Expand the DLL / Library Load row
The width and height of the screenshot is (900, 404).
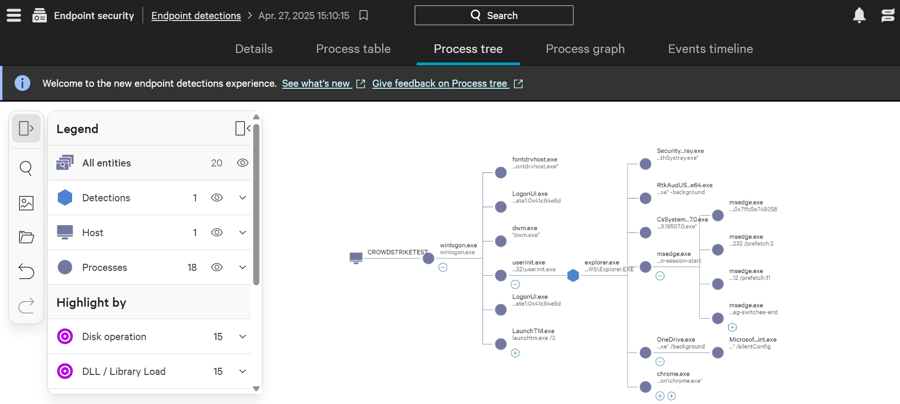(x=242, y=372)
